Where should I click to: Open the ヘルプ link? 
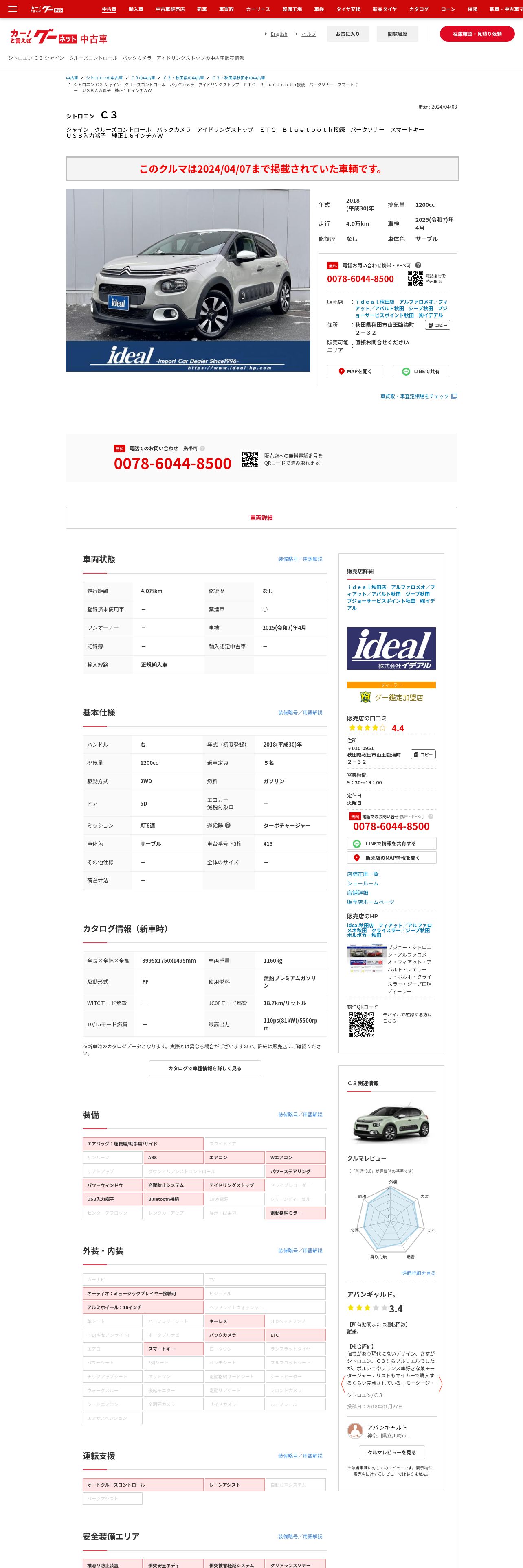[309, 34]
